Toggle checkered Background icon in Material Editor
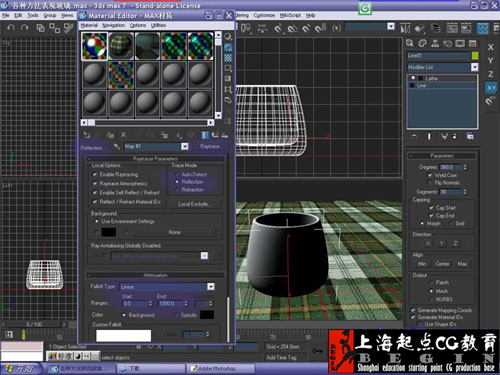The image size is (500, 375). [228, 58]
